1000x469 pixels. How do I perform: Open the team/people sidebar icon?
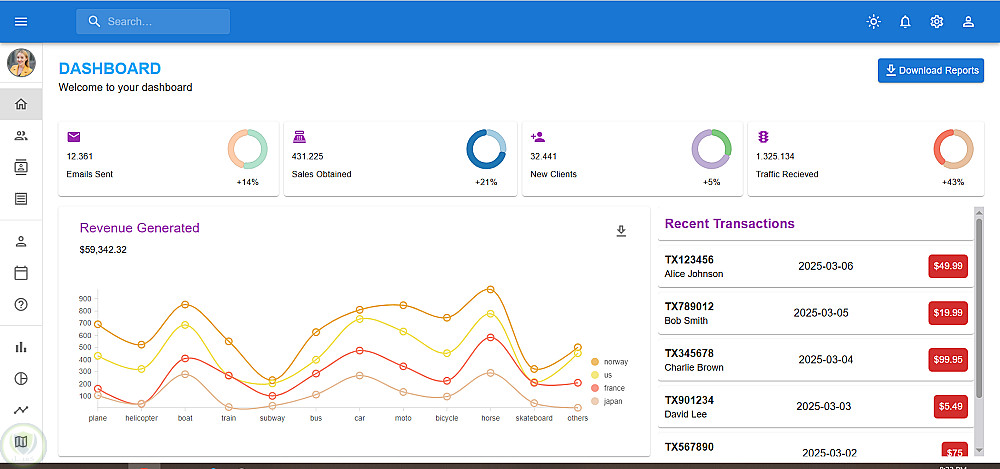[x=21, y=135]
